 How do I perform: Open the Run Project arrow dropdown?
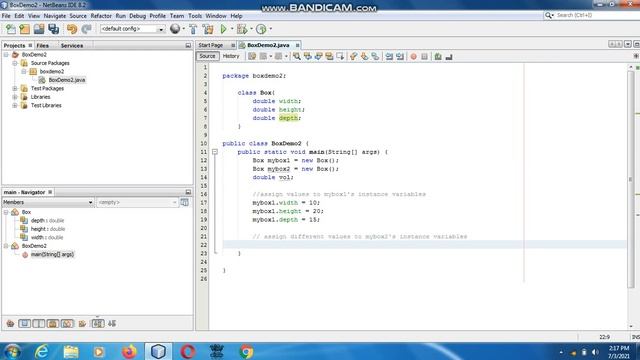pos(231,29)
